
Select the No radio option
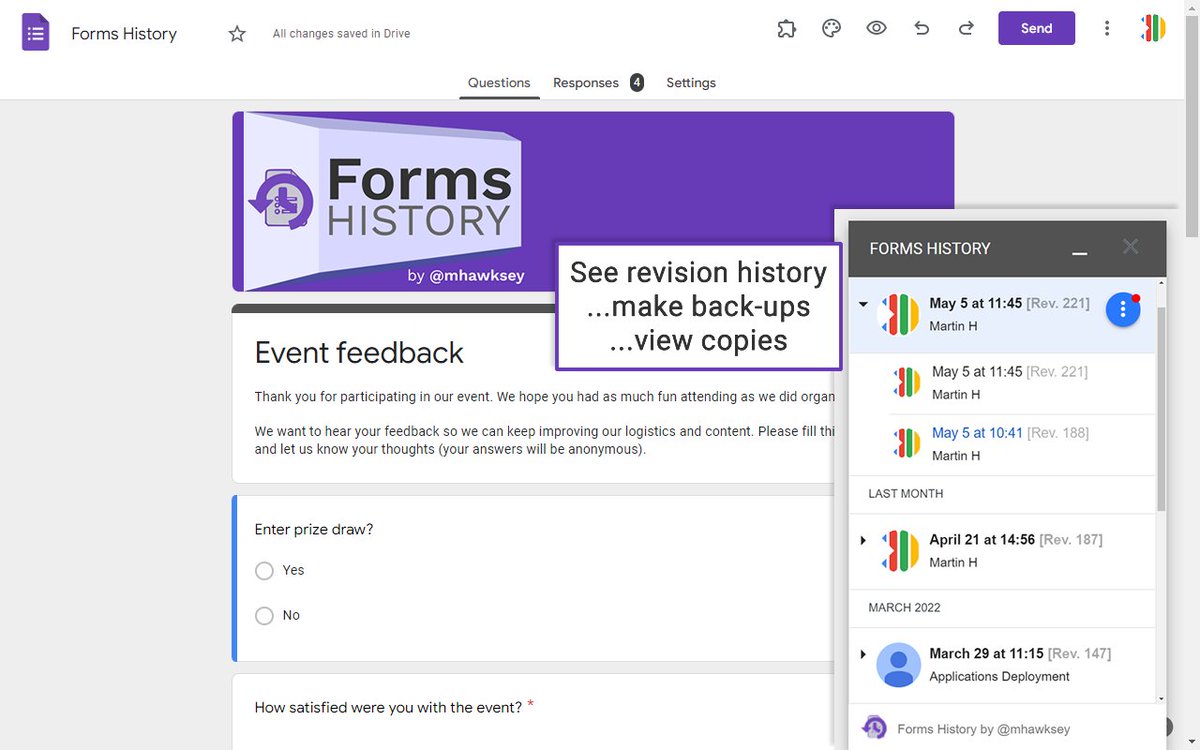pyautogui.click(x=264, y=616)
